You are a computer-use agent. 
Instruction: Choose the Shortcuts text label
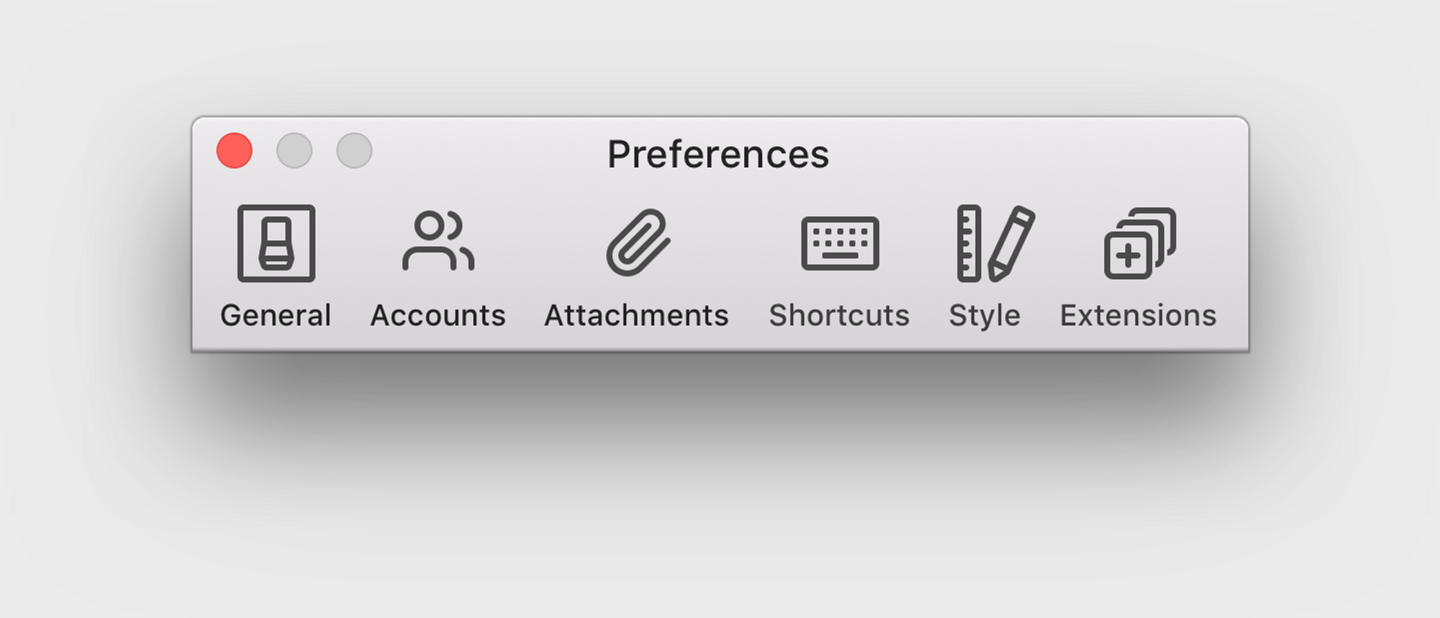839,316
